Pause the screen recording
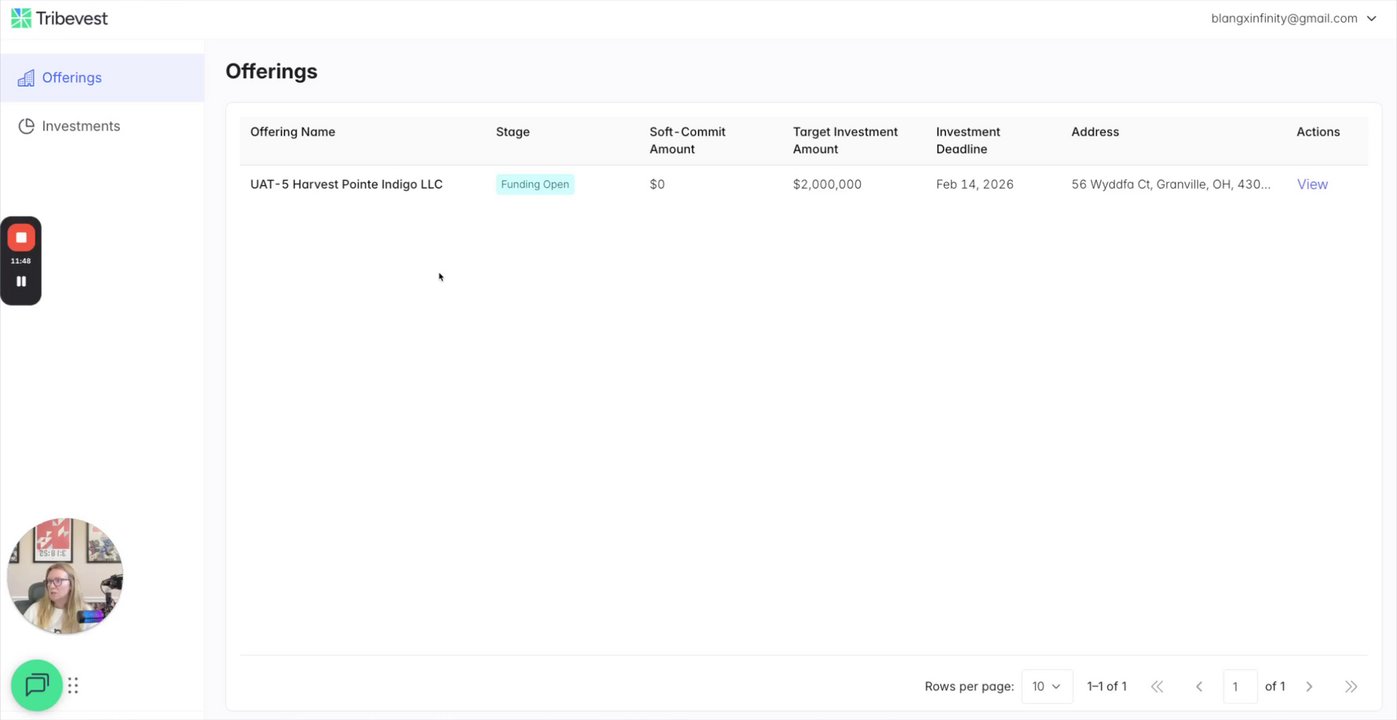Viewport: 1397px width, 720px height. (21, 281)
